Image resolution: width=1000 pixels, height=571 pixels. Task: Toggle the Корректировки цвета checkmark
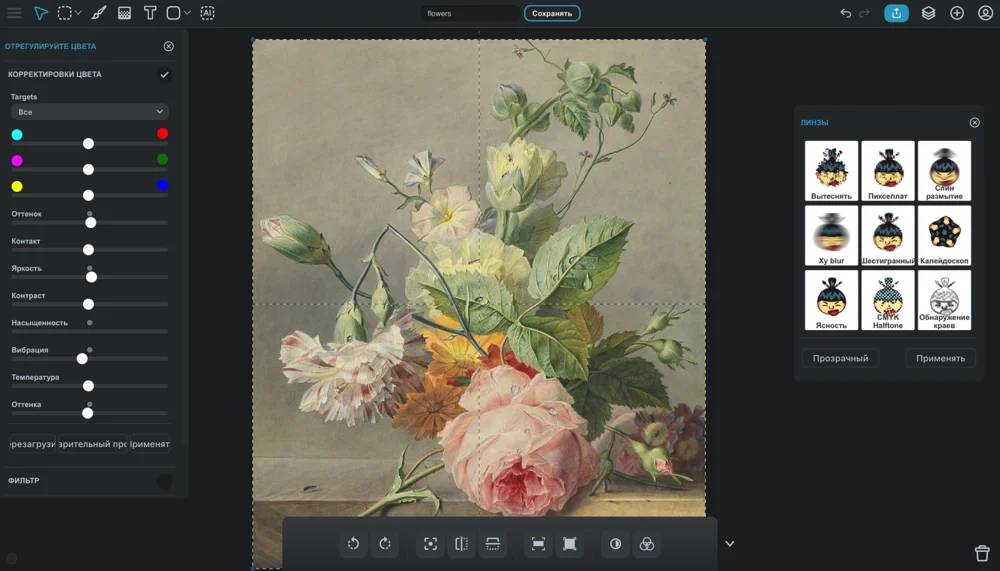tap(165, 75)
